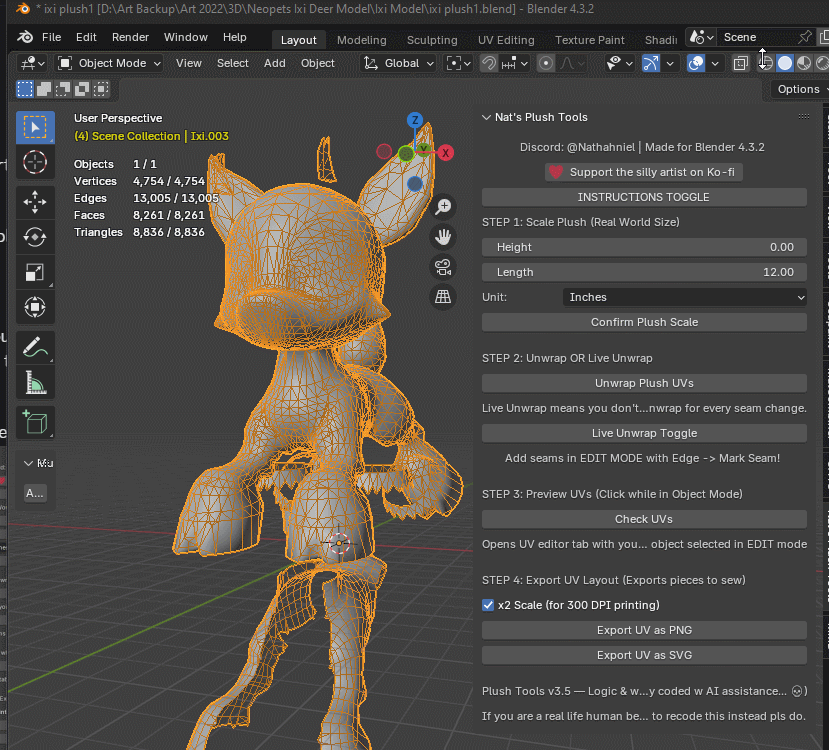Collapse Nat's Plush Tools panel

point(486,117)
